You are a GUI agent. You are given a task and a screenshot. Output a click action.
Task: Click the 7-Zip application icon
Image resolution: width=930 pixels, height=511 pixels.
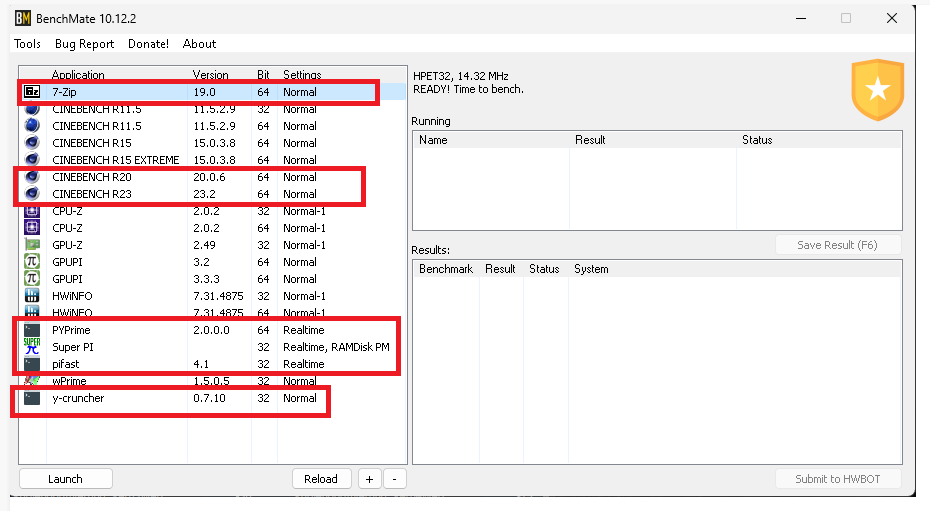(x=32, y=92)
